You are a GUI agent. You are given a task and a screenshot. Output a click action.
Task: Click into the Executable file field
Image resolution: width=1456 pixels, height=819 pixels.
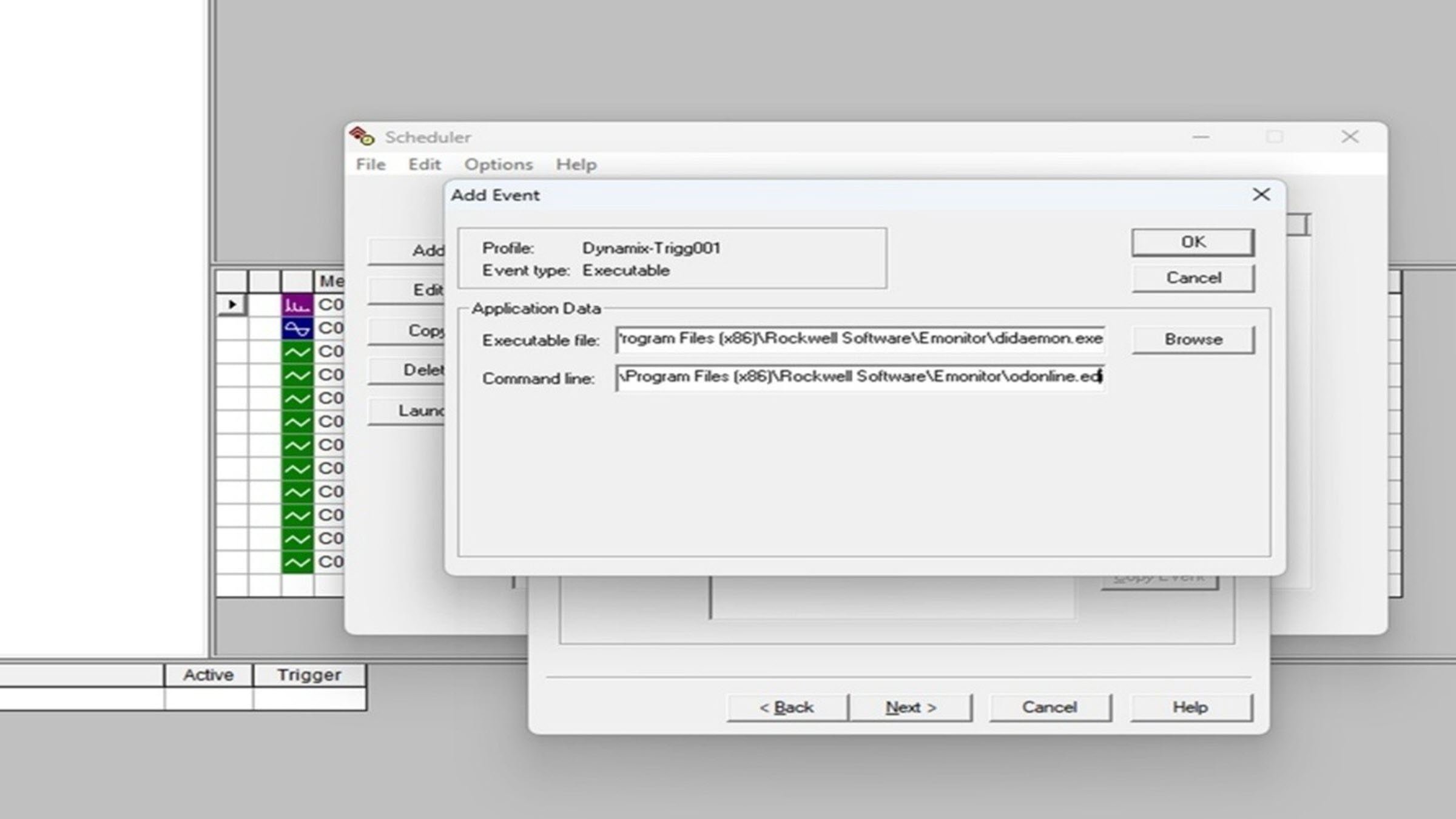click(860, 339)
